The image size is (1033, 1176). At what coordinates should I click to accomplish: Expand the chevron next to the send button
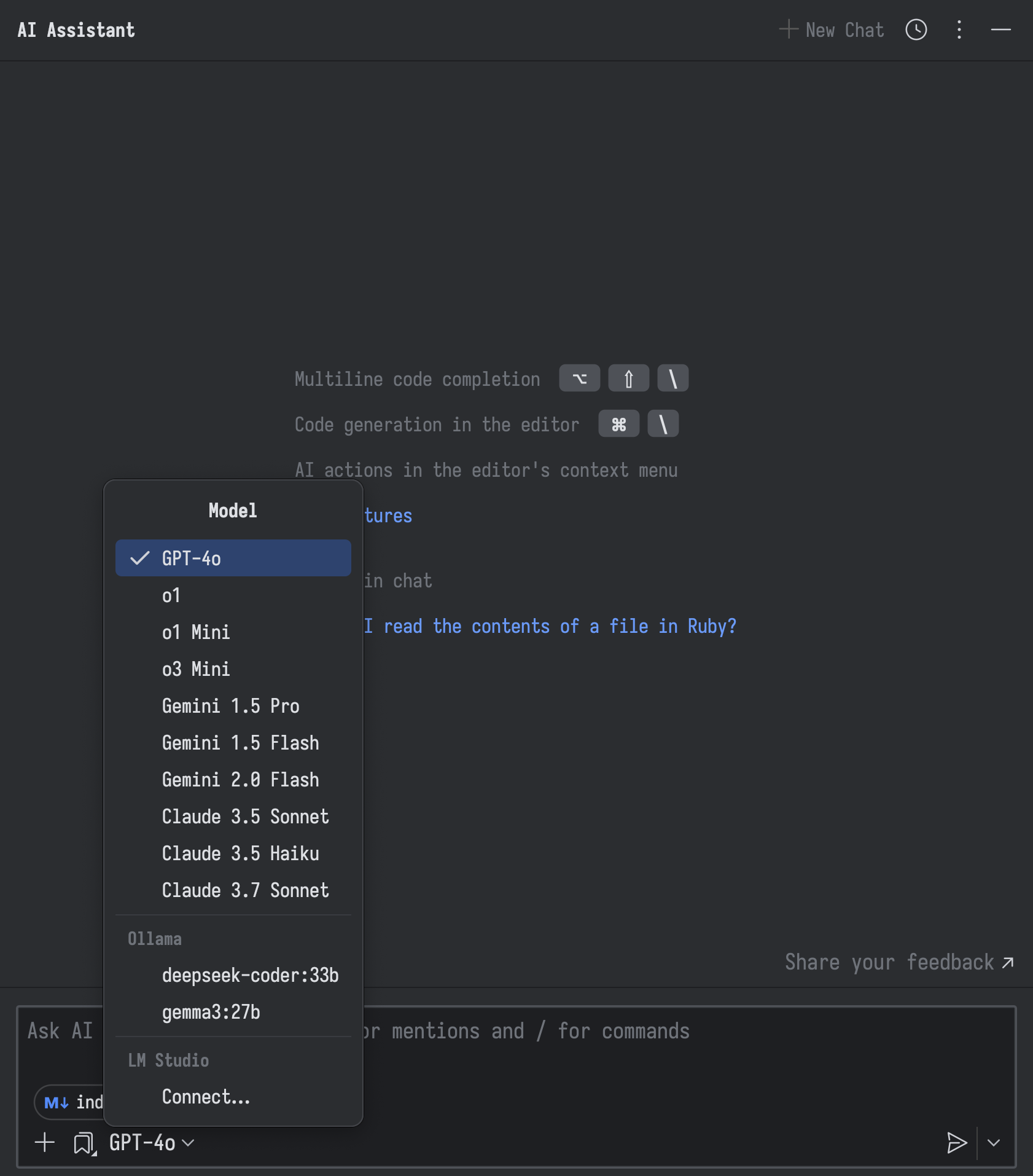993,1143
